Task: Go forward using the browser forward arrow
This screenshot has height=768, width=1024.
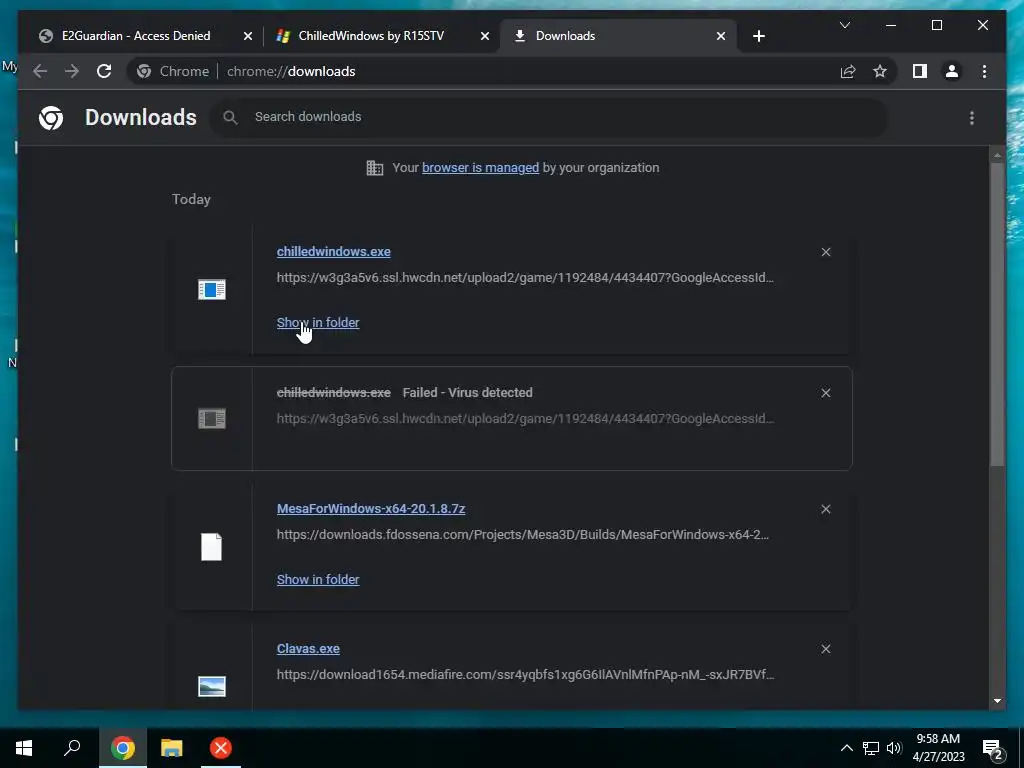Action: [72, 71]
